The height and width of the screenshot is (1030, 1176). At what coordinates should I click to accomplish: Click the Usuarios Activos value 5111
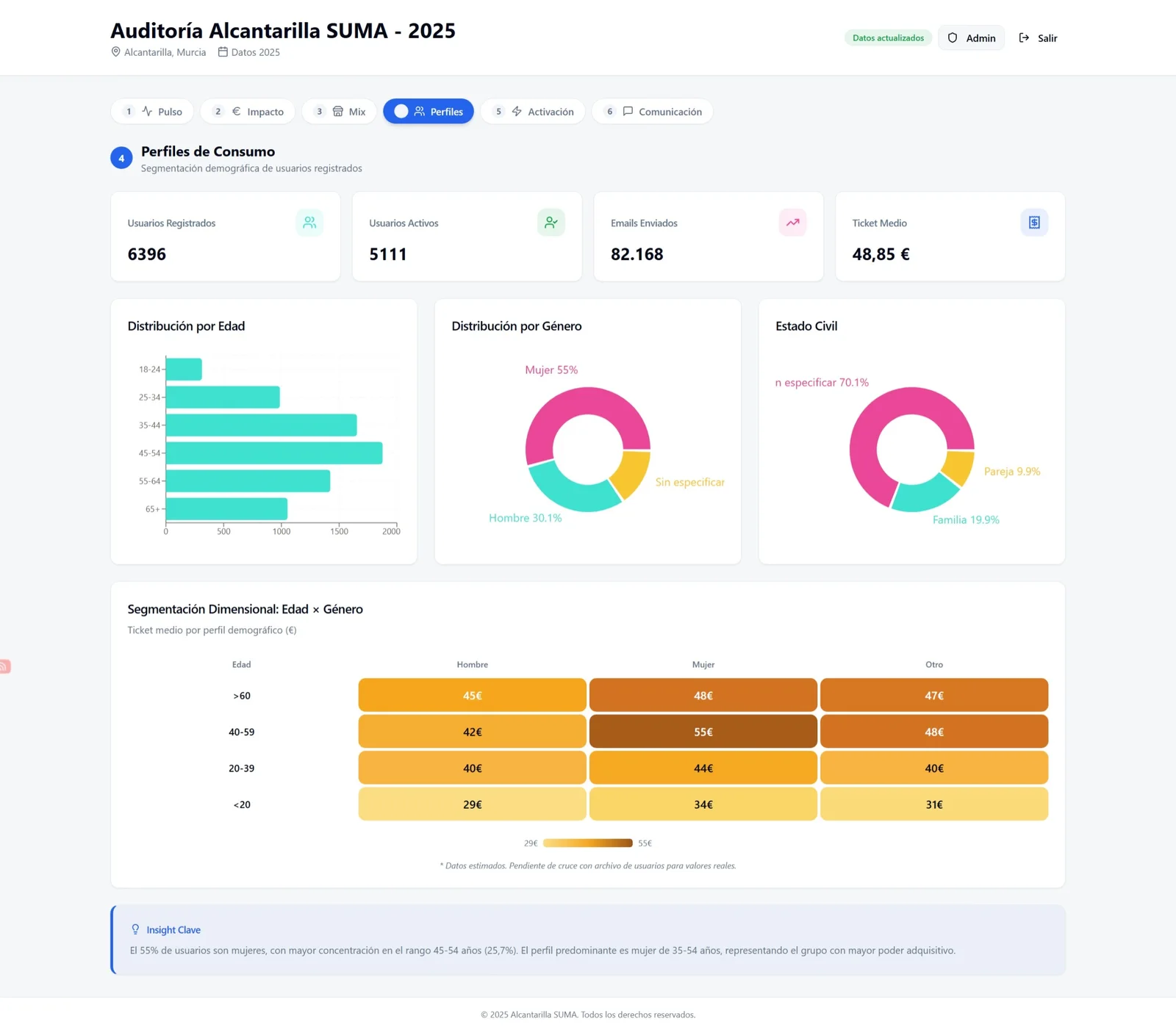pyautogui.click(x=388, y=254)
